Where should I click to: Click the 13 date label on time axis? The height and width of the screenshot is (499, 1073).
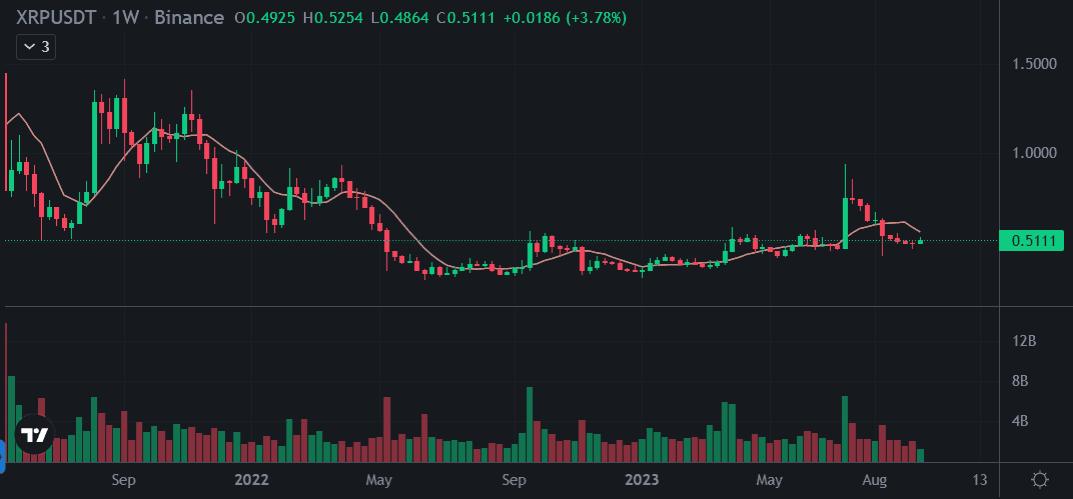click(980, 479)
